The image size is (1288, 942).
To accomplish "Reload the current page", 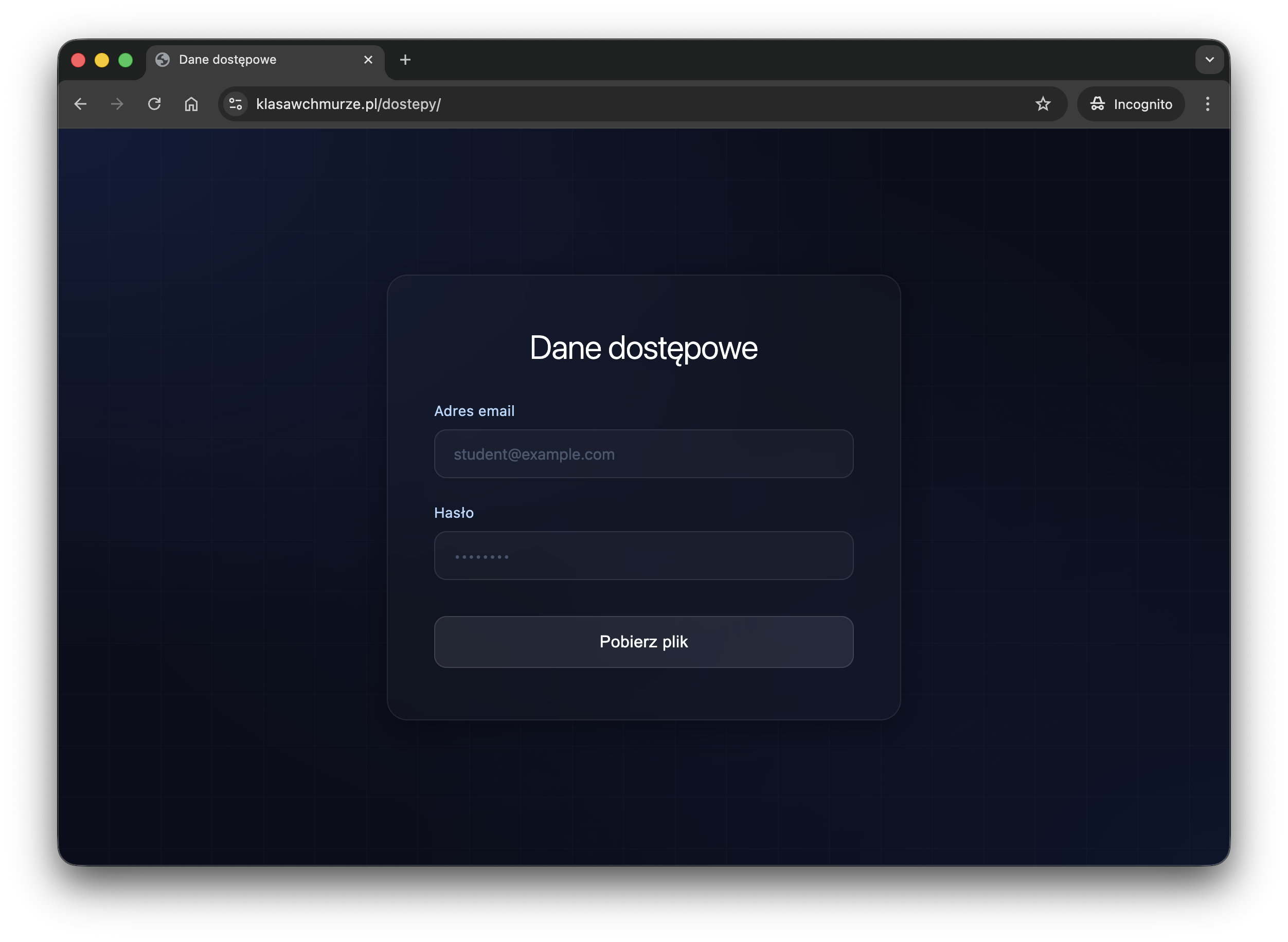I will click(154, 104).
